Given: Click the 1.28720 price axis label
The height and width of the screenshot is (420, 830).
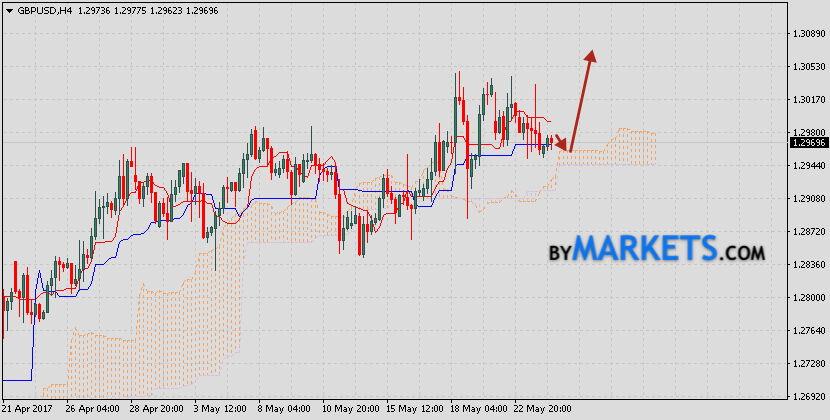Looking at the screenshot, I should (x=806, y=232).
